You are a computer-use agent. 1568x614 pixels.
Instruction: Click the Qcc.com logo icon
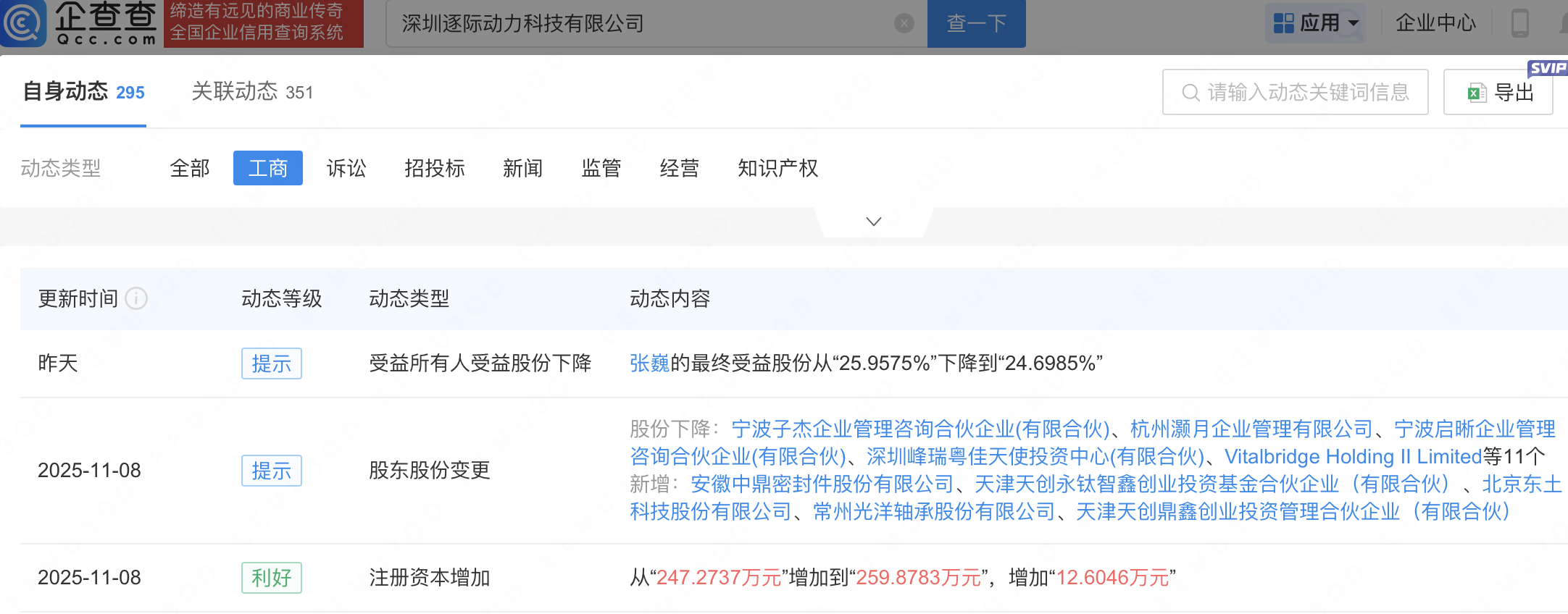click(23, 23)
